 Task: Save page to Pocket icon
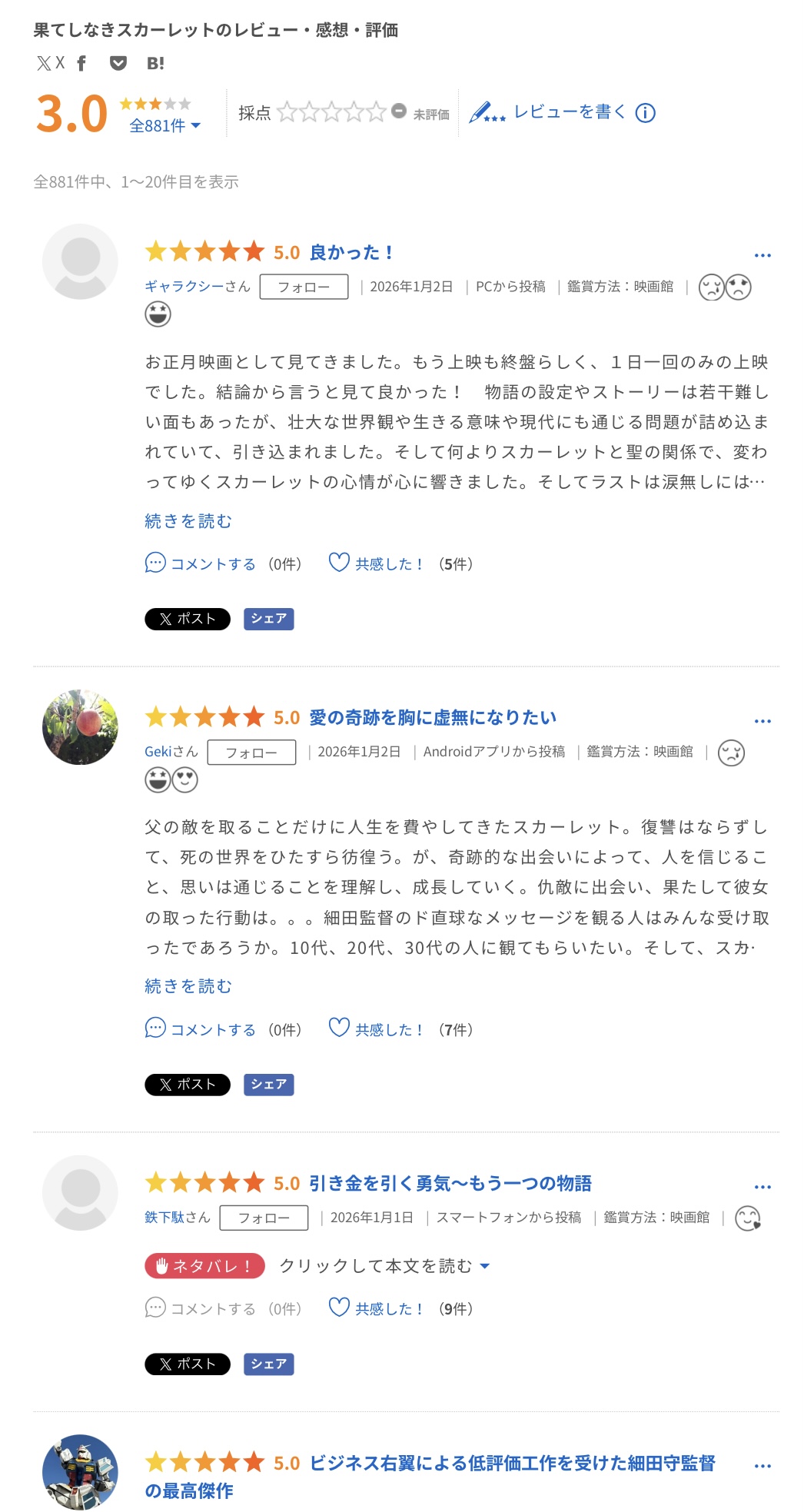click(x=118, y=63)
